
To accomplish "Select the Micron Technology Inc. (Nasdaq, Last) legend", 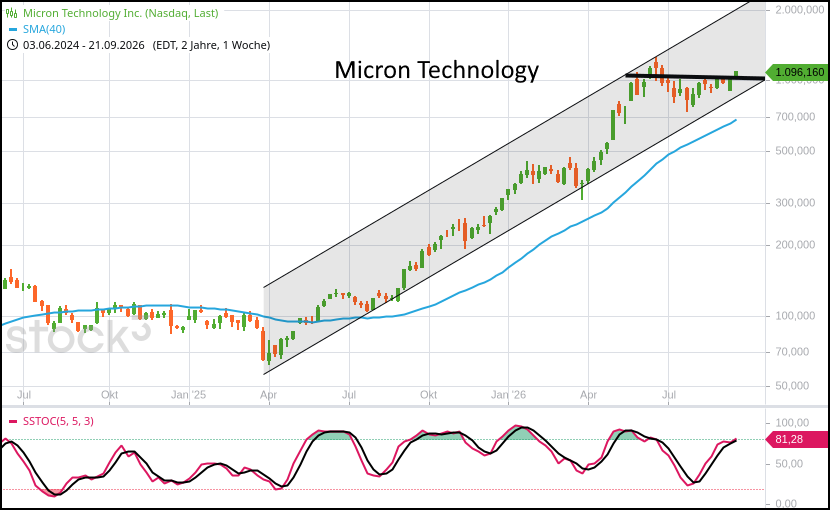I will (120, 13).
